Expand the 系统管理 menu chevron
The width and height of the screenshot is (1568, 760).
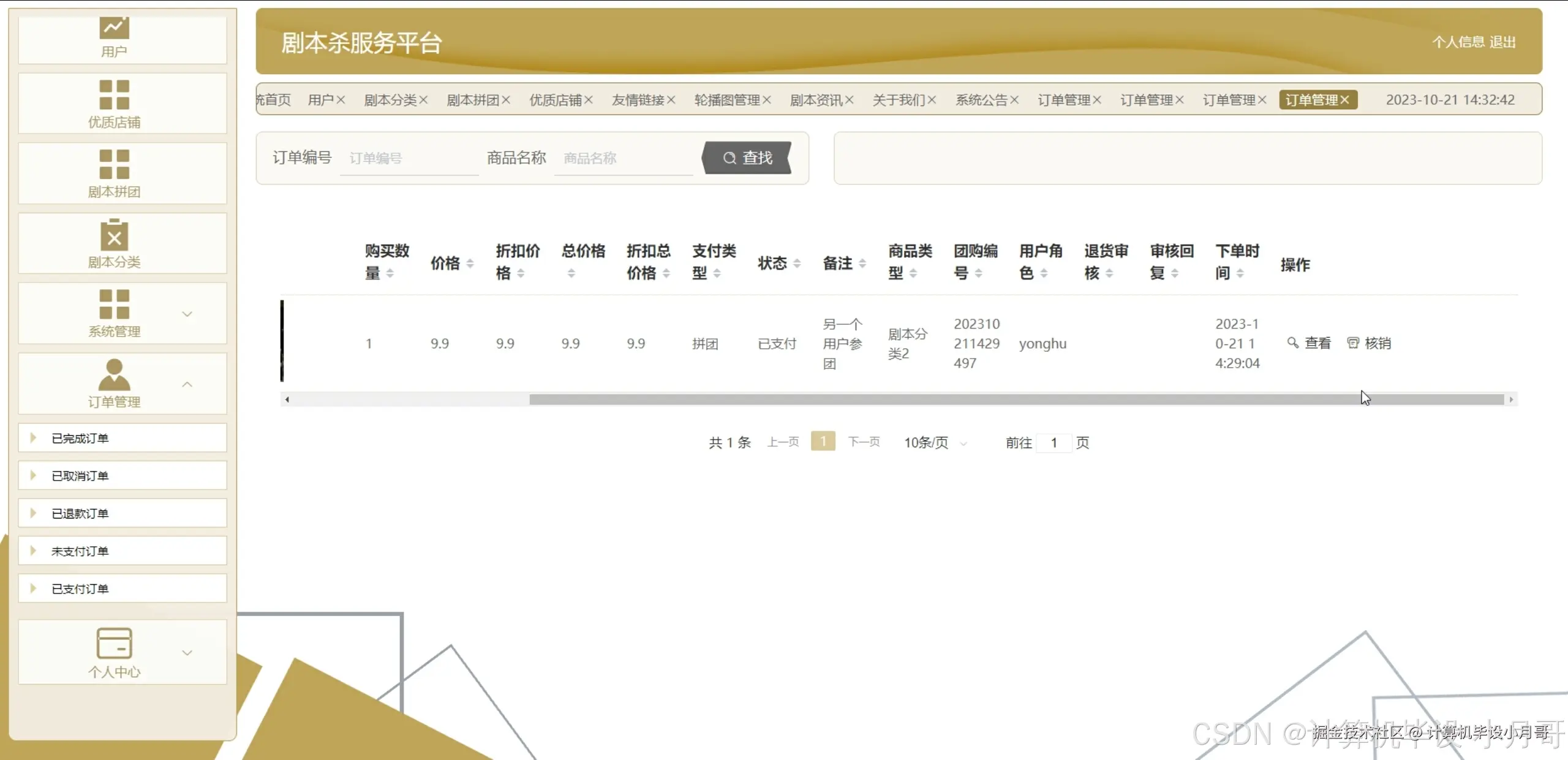[187, 313]
